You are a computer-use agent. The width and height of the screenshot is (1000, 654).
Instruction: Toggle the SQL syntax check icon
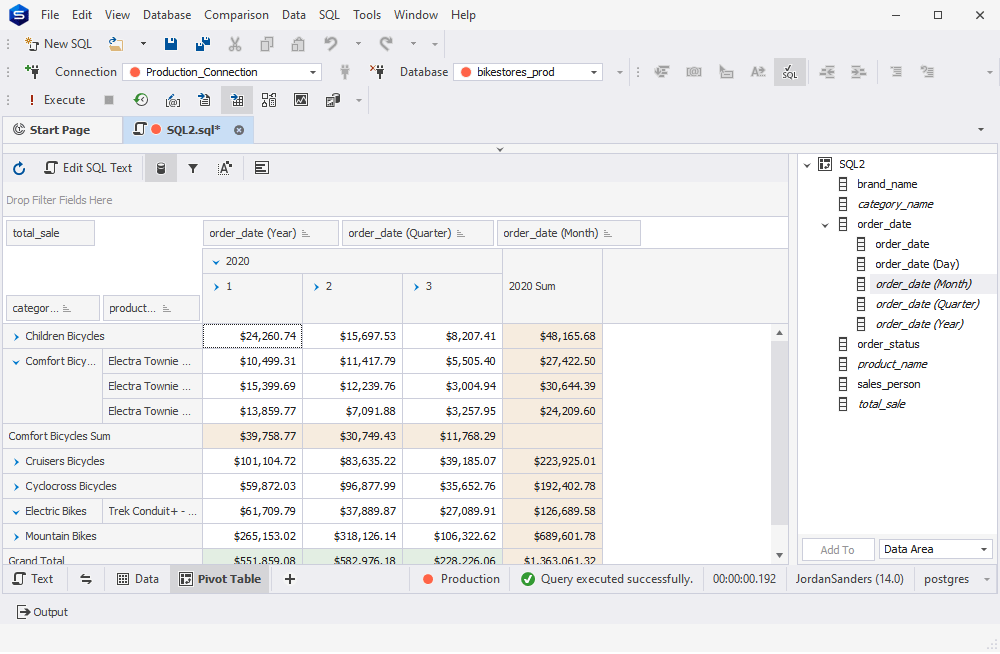click(x=789, y=72)
